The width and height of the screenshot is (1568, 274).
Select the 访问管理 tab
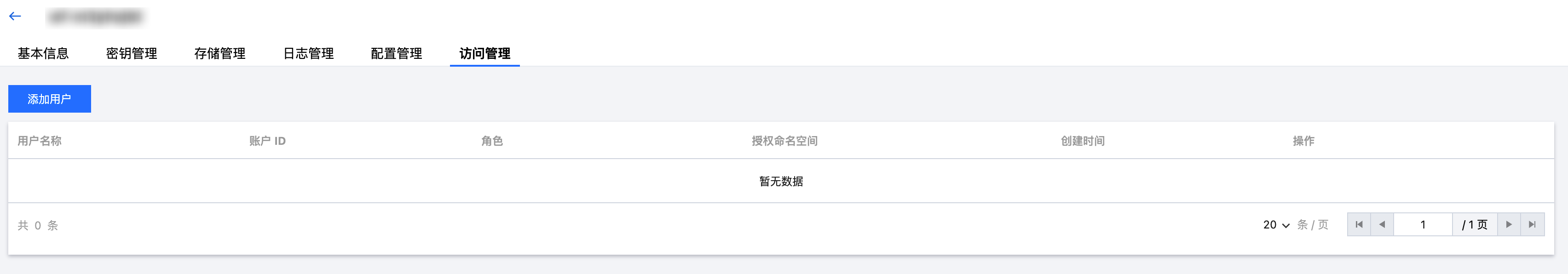pos(484,54)
